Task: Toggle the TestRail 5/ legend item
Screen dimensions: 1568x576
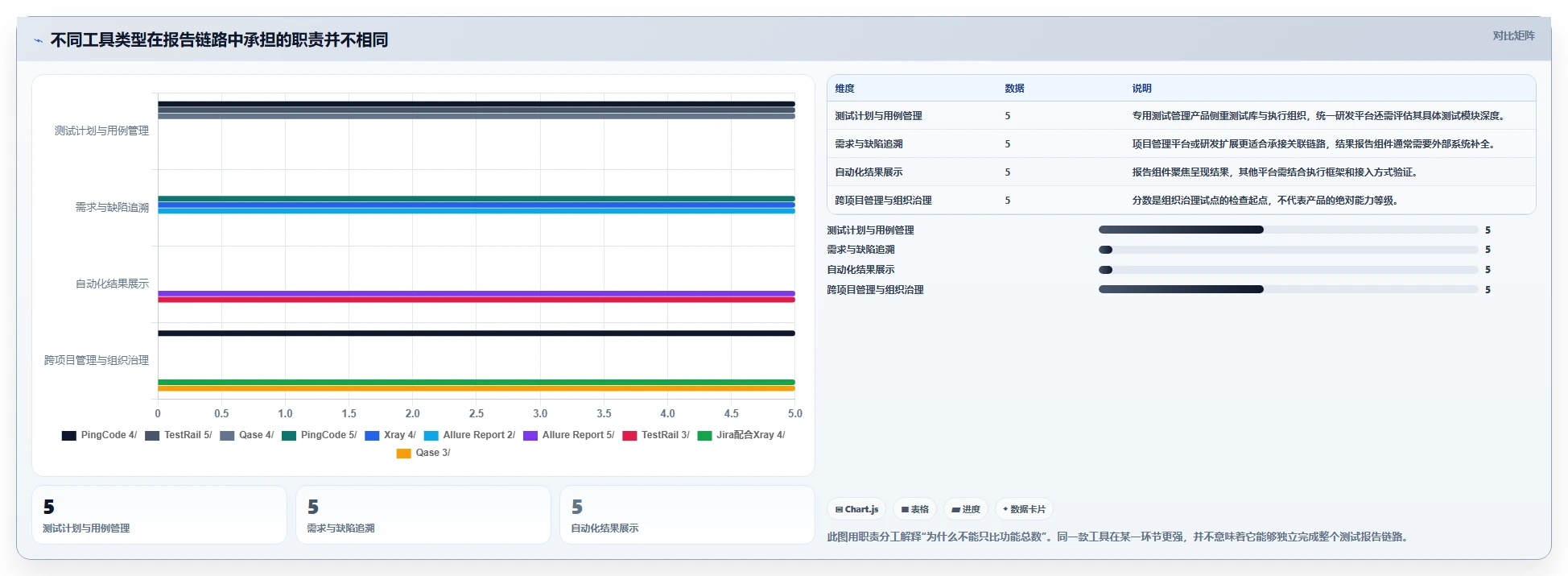Action: (178, 435)
